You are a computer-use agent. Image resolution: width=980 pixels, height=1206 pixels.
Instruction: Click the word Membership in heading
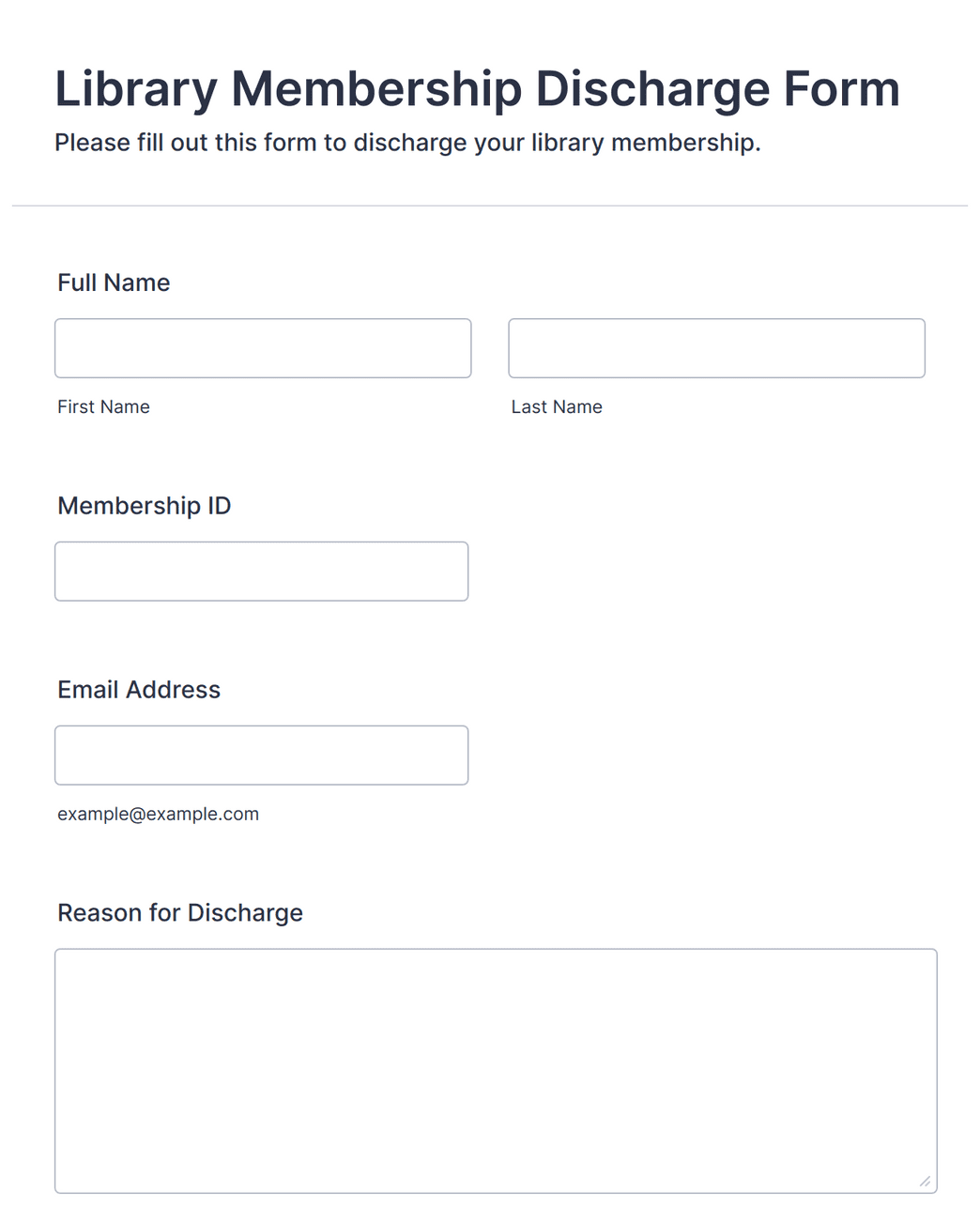(x=375, y=89)
